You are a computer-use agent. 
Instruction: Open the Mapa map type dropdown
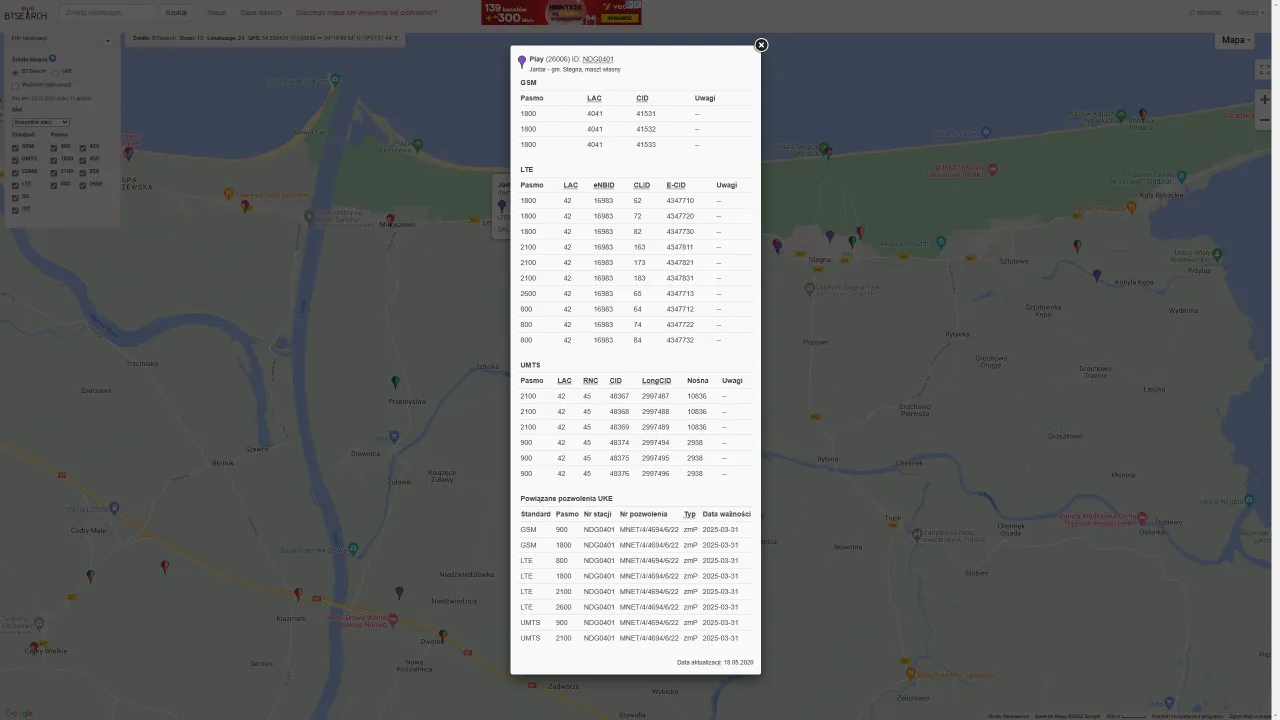point(1236,40)
